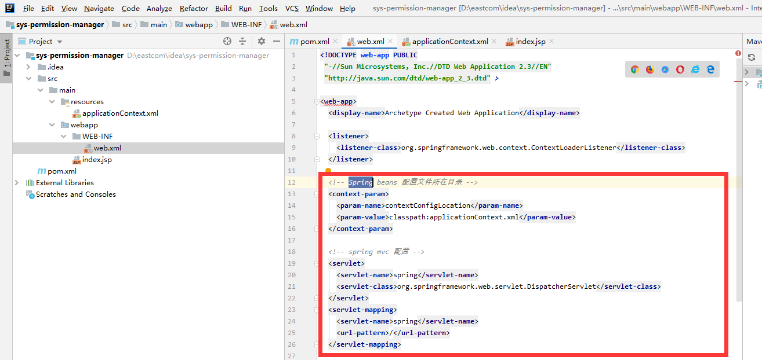Close the index.jsp editor tab

point(551,42)
